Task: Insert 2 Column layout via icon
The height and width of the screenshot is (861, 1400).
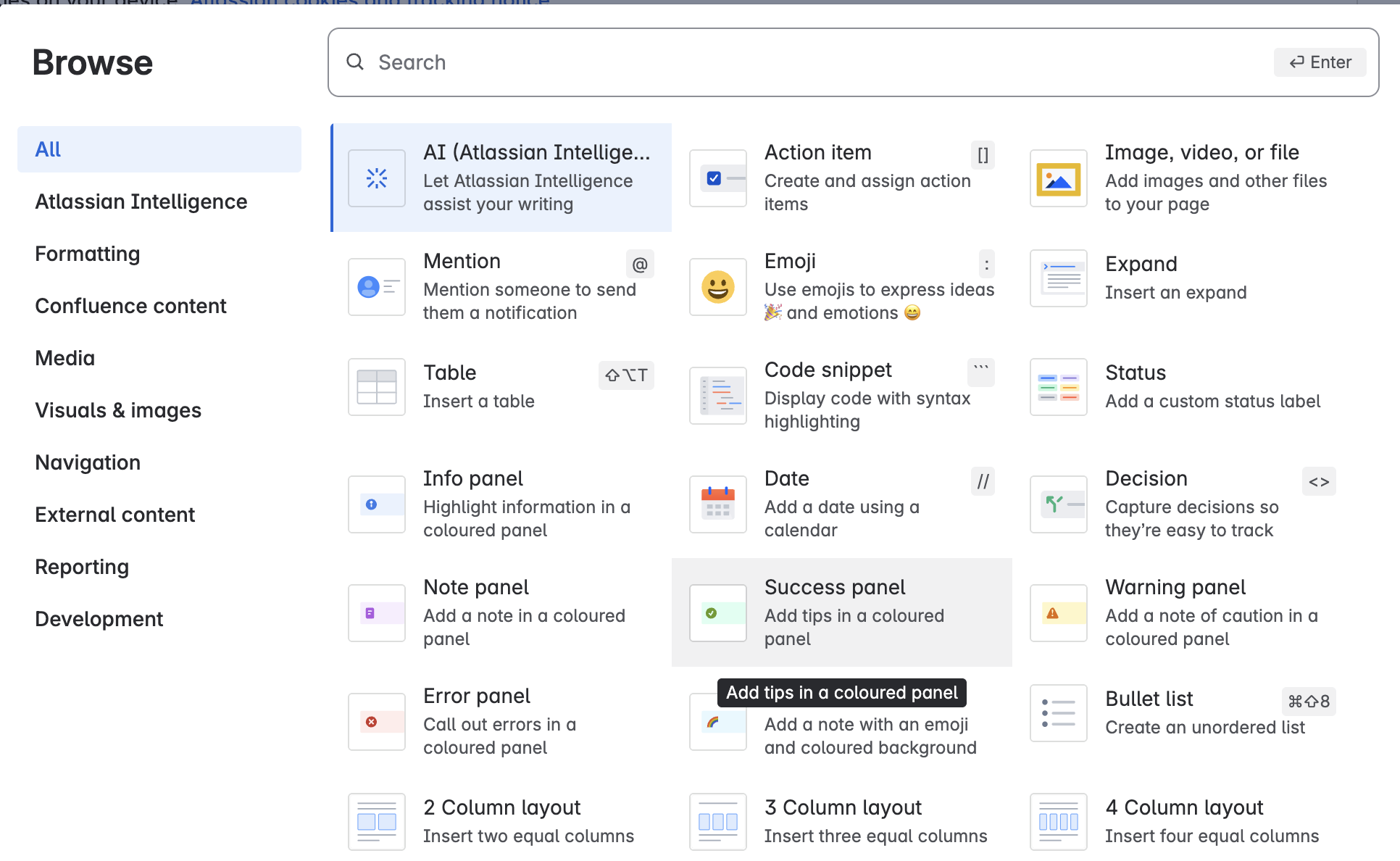Action: [377, 822]
